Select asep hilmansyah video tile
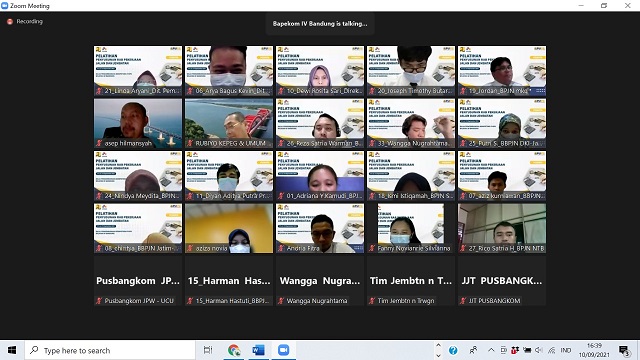This screenshot has height=360, width=640. [x=138, y=123]
